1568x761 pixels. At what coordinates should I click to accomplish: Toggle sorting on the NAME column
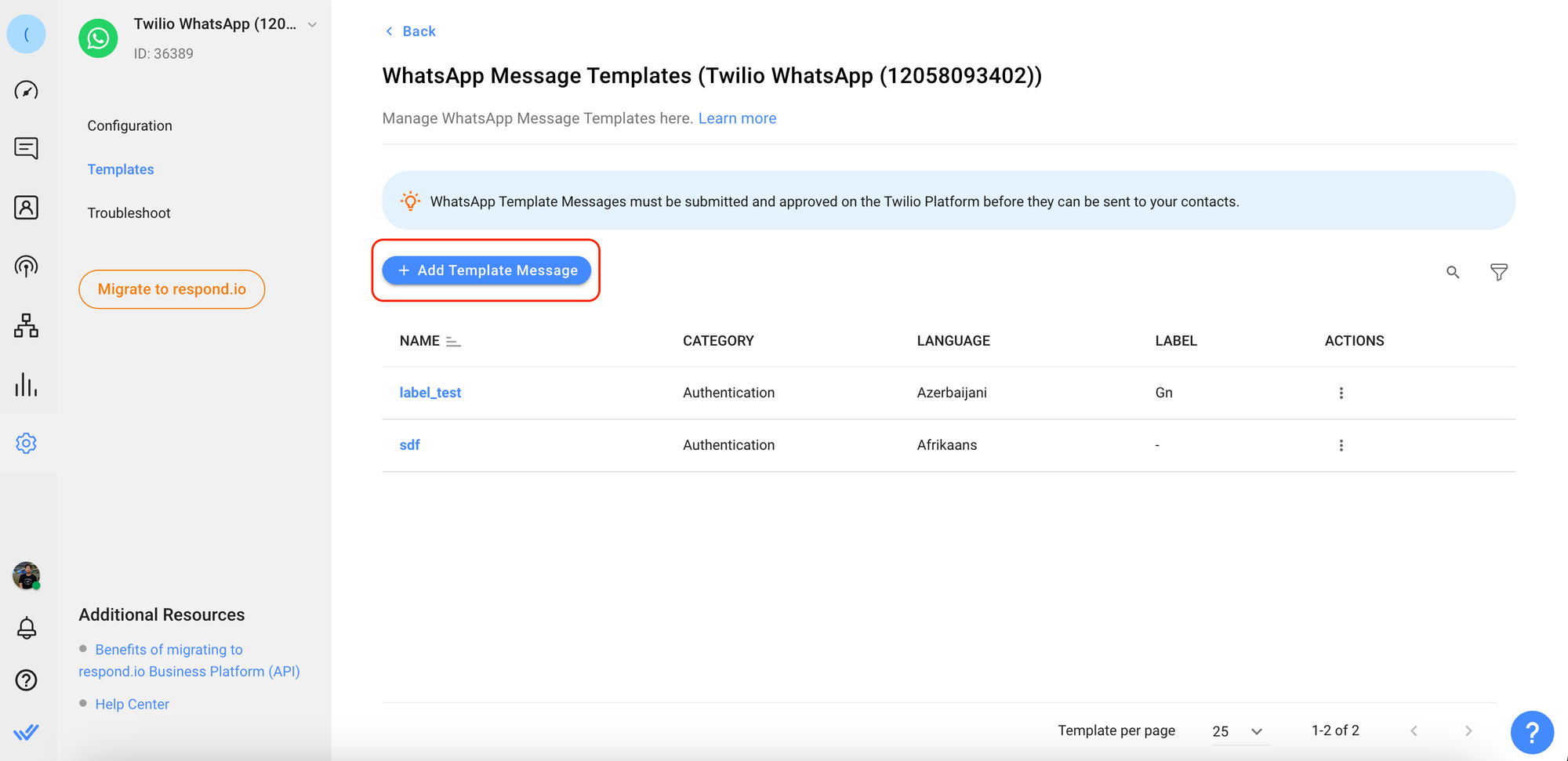[453, 340]
